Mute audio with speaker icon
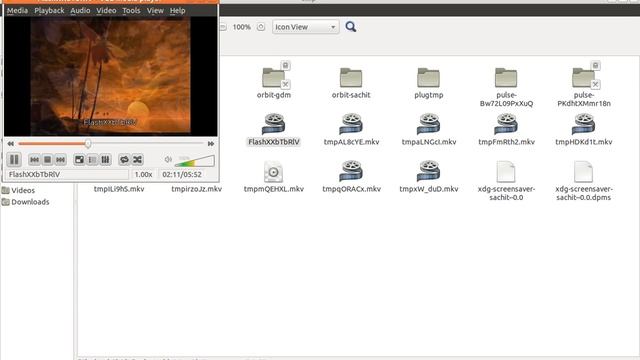This screenshot has height=360, width=640. 168,160
